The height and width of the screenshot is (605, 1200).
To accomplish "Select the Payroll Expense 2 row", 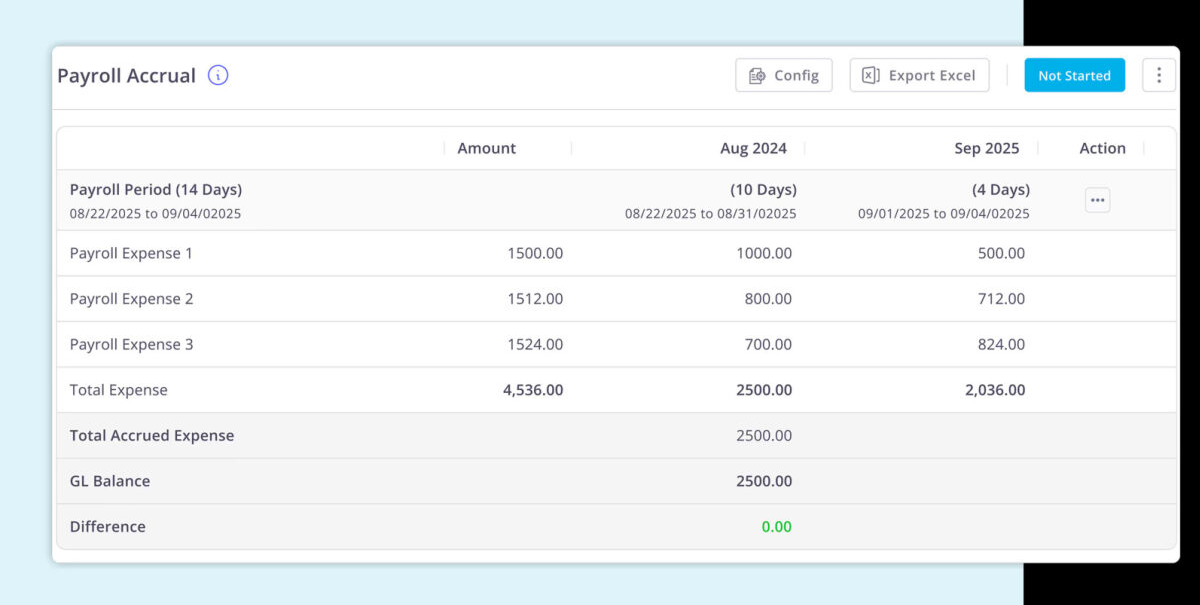I will tap(131, 298).
